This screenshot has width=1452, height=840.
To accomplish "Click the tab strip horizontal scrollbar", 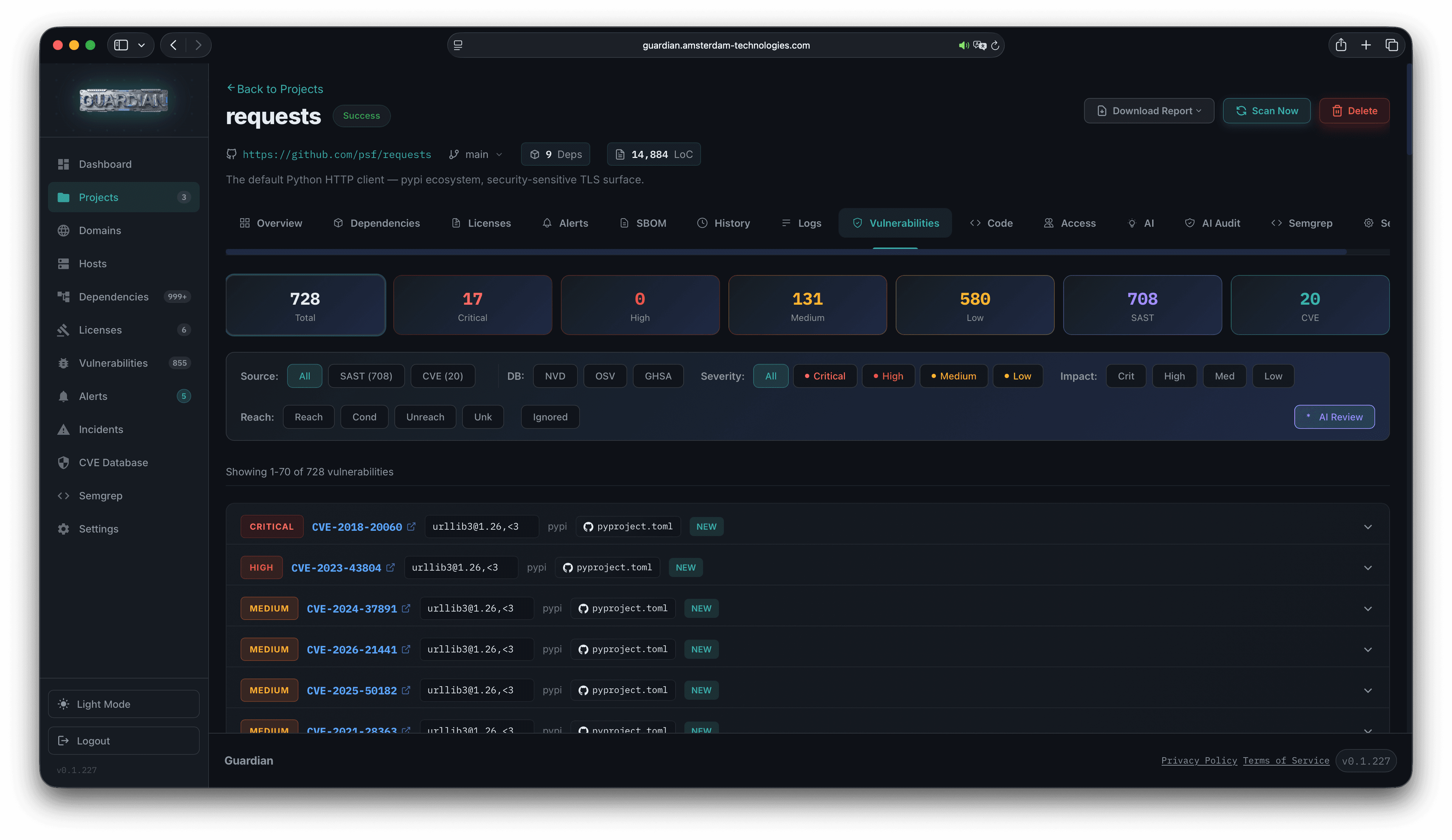I will (786, 253).
